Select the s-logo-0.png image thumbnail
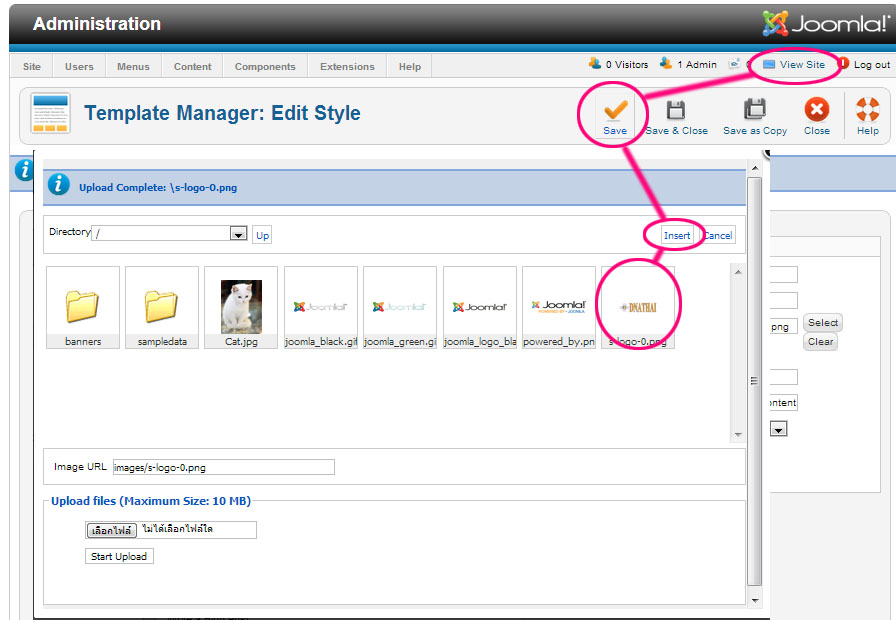896x620 pixels. tap(638, 306)
